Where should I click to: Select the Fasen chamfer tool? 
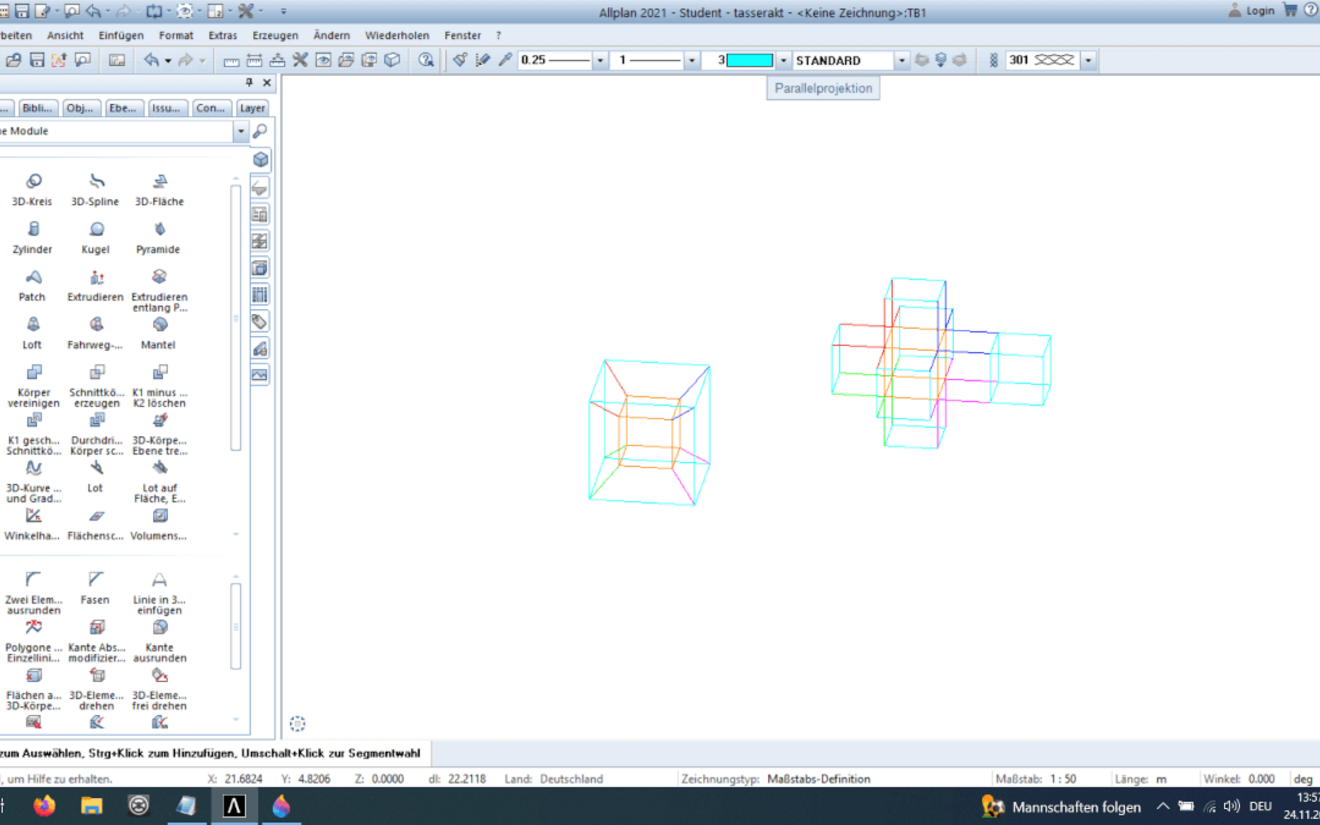click(96, 587)
